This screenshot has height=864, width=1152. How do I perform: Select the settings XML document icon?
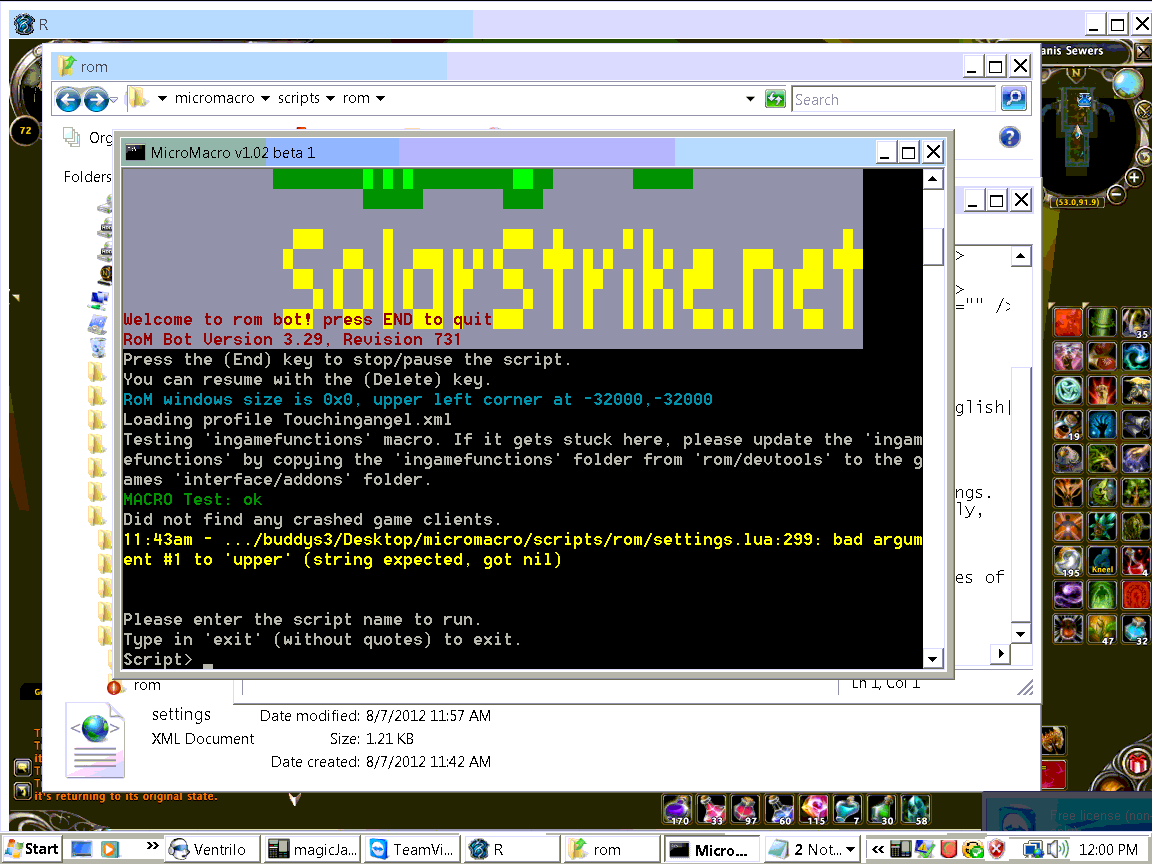(95, 739)
